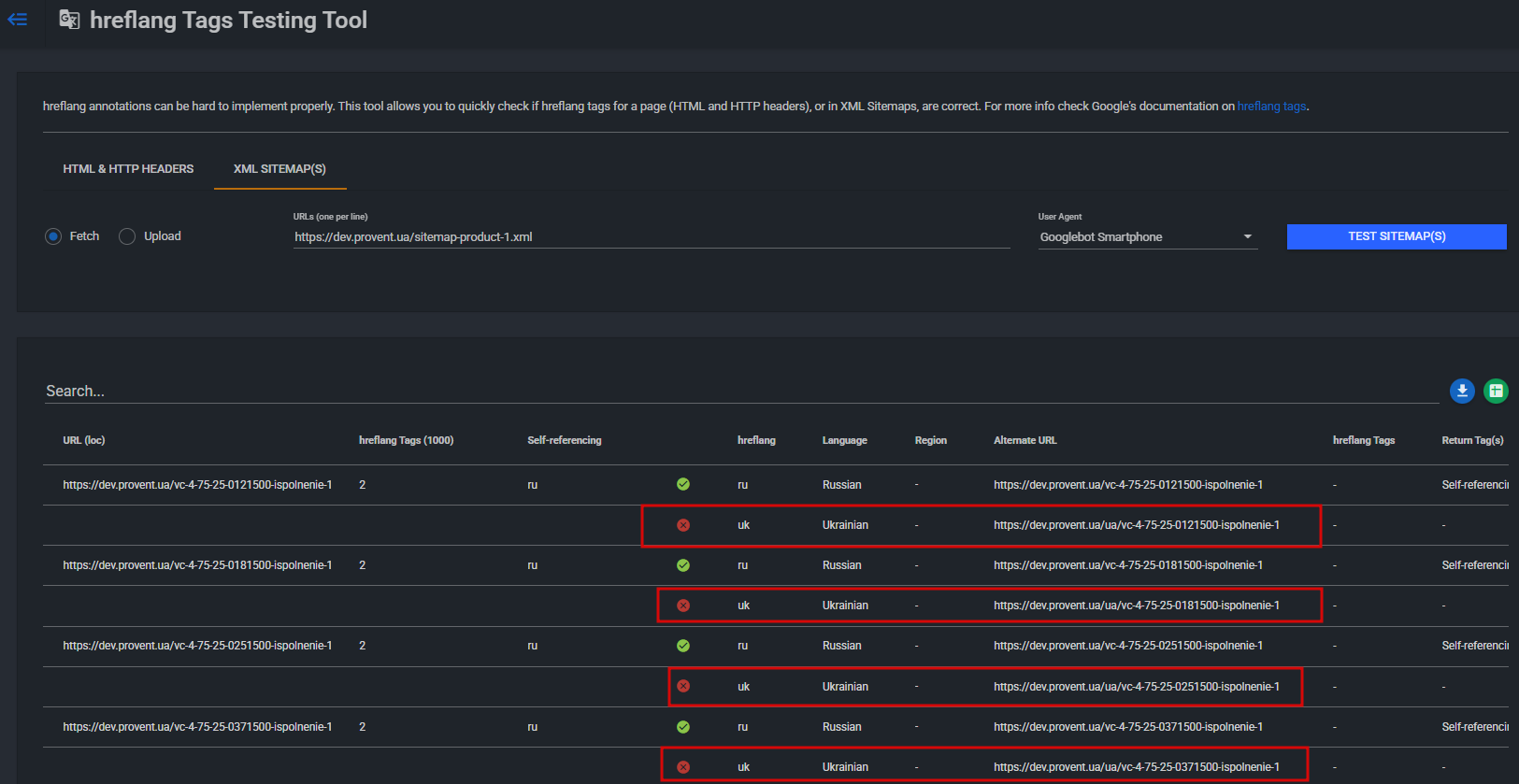Open the hreflang tags documentation link
Viewport: 1519px width, 784px height.
pos(1271,107)
